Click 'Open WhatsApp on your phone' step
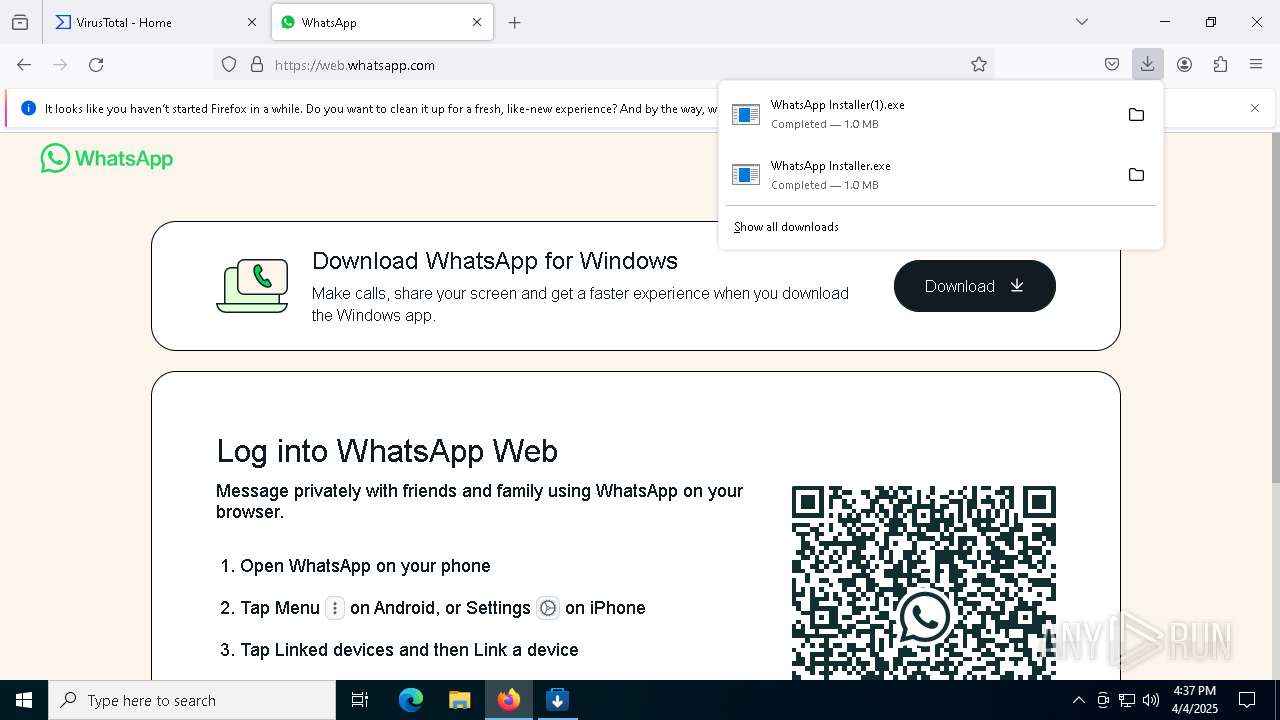1280x720 pixels. [365, 566]
